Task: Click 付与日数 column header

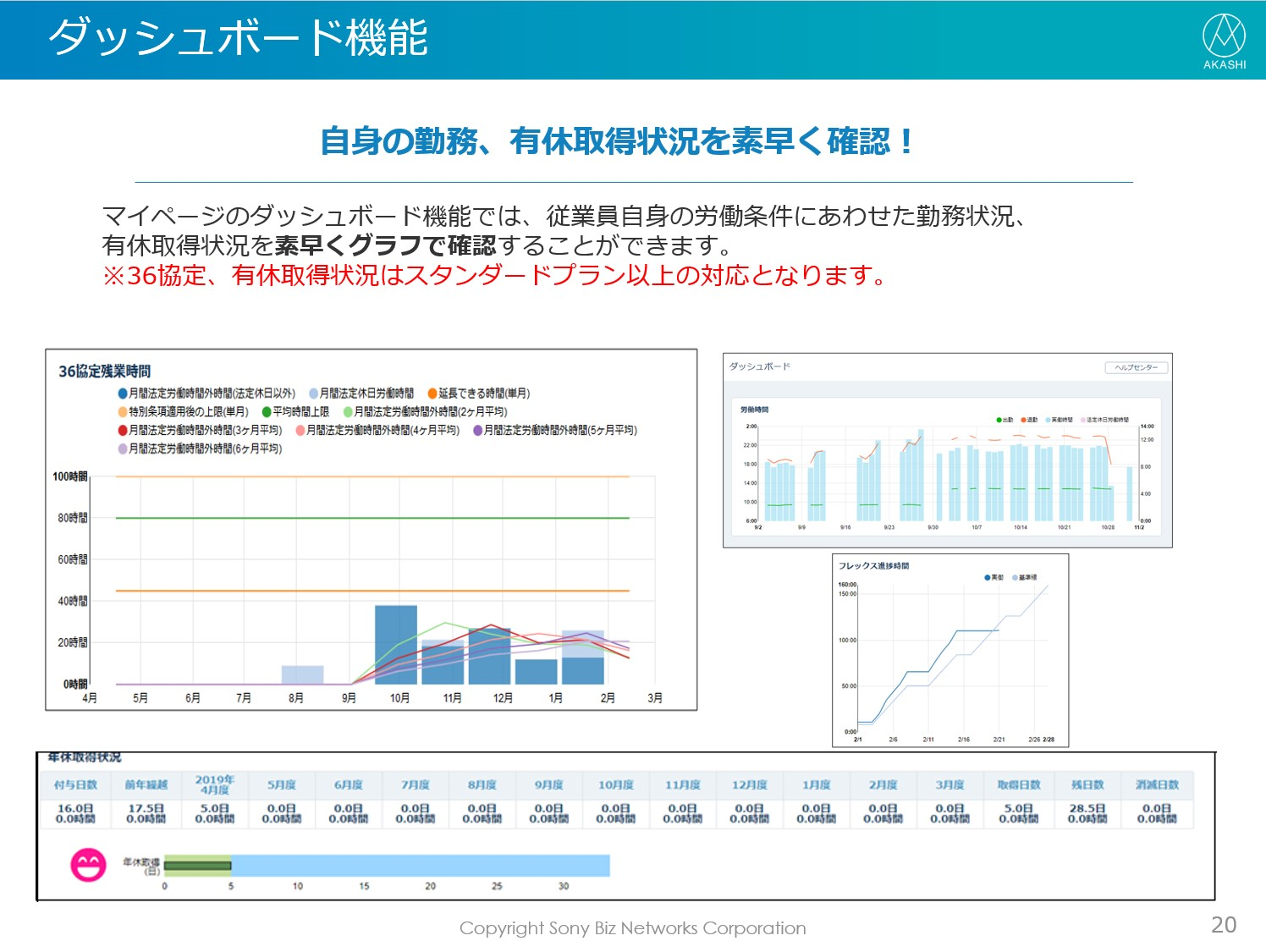Action: point(75,784)
